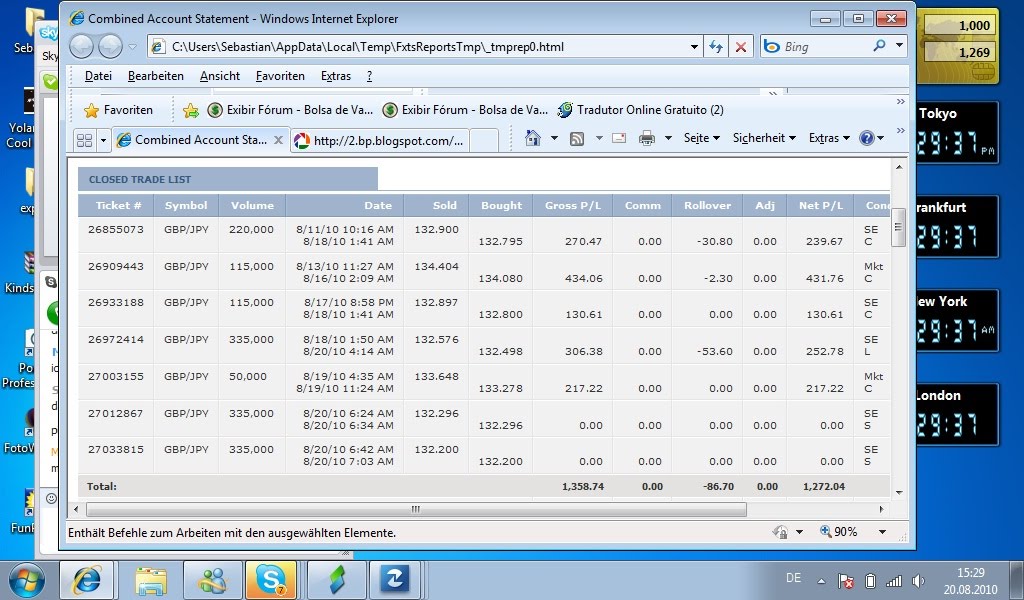Open the Seite command bar dropdown
Screen dimensions: 1024x600
(701, 138)
